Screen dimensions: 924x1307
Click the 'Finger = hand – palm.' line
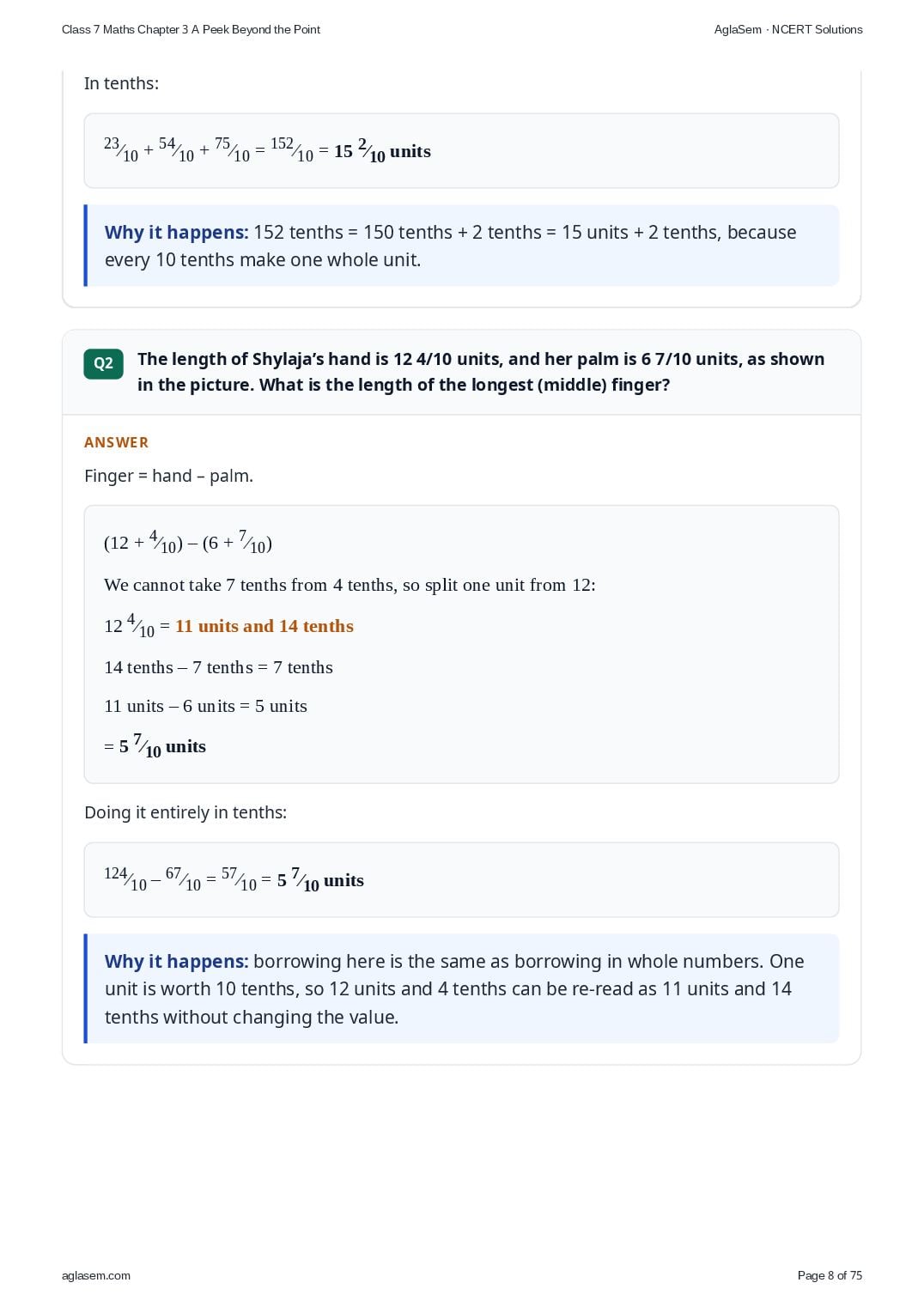pyautogui.click(x=168, y=476)
